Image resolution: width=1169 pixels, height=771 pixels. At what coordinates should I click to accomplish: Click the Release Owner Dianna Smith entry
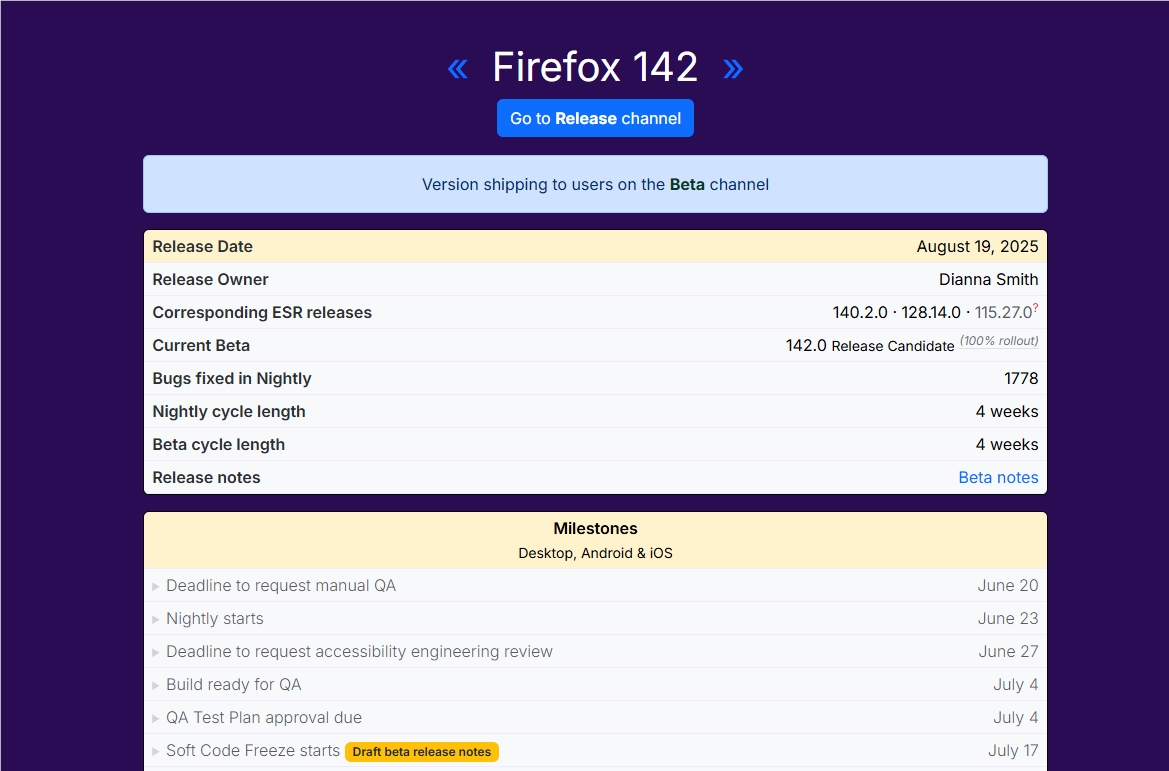[988, 279]
